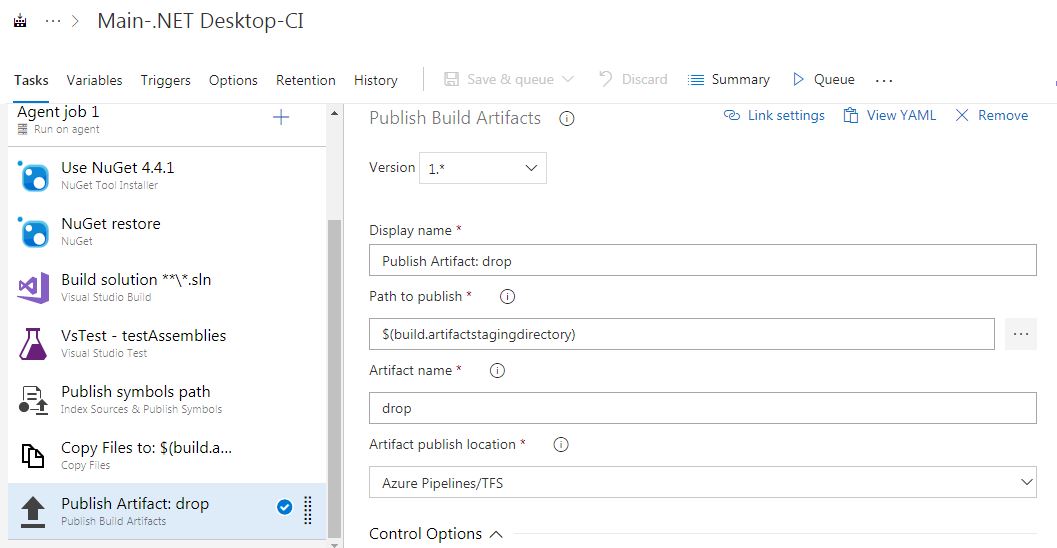Click the Azure DevOps project icon
The width and height of the screenshot is (1057, 548).
pos(20,21)
